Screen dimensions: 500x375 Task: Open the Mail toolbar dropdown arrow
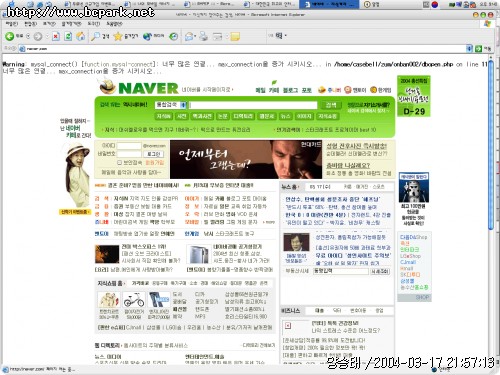195,36
